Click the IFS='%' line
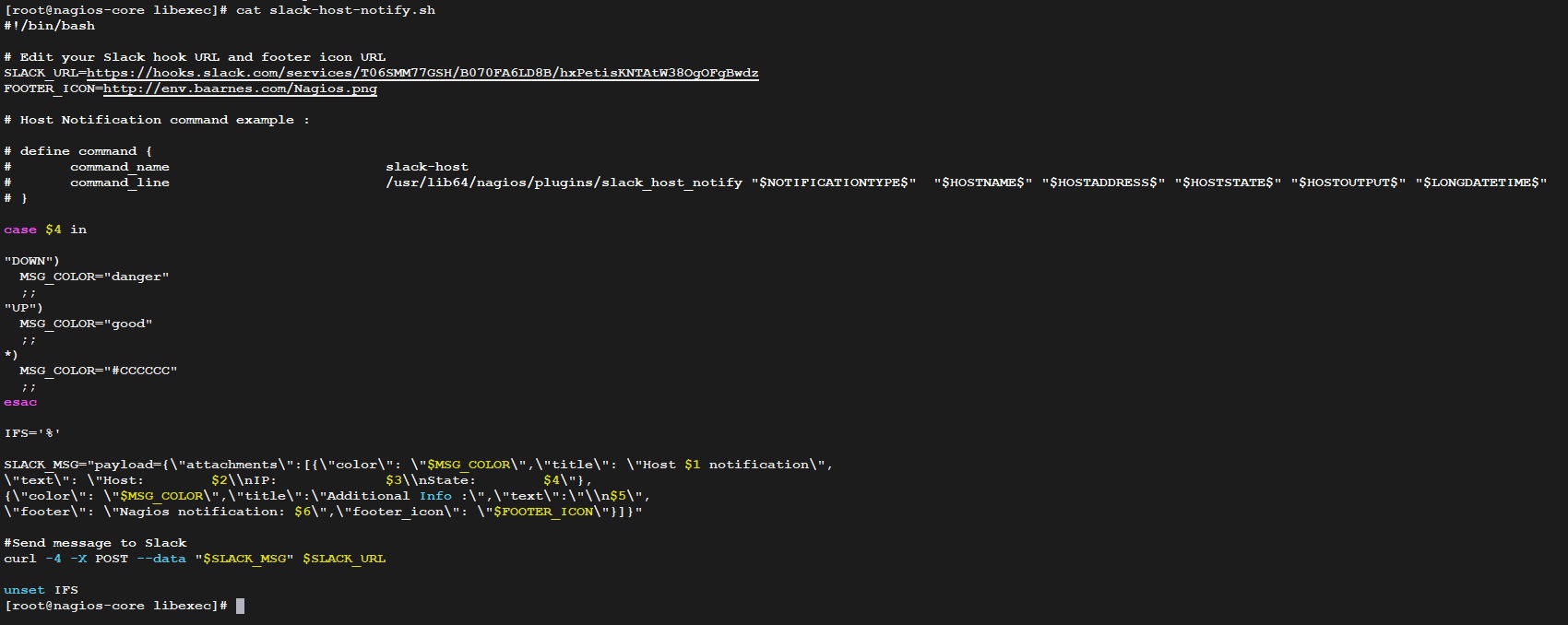The image size is (1568, 625). coord(32,433)
